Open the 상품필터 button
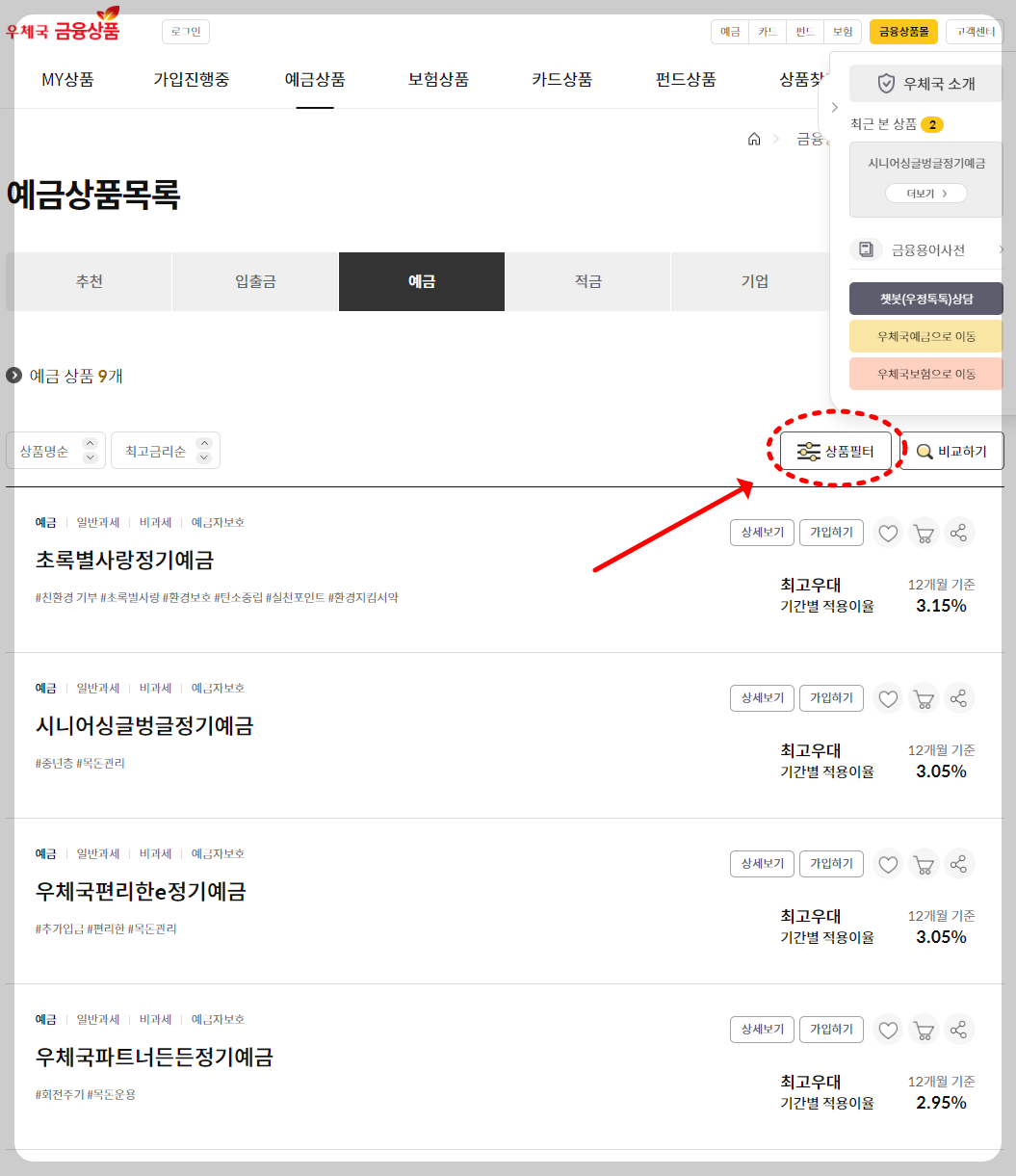Screen dimensions: 1016x1176 tap(835, 451)
